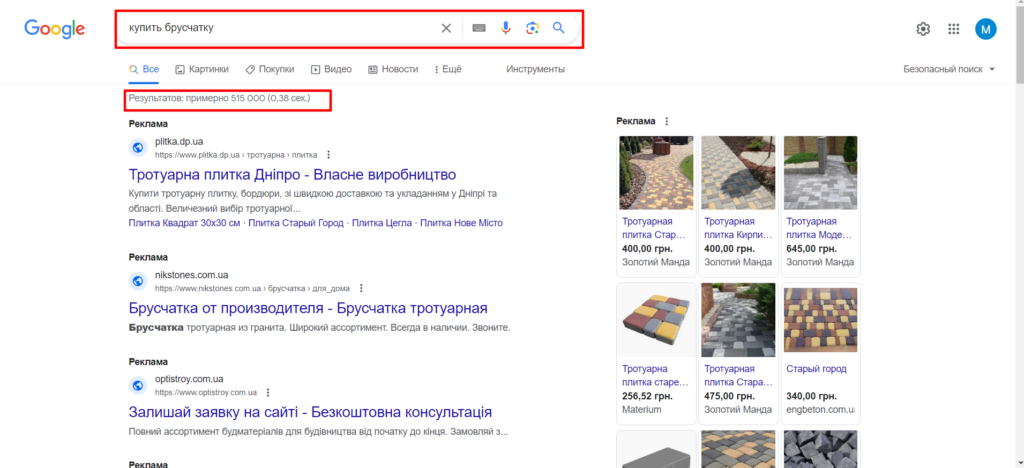
Task: Click the plitka.dp.ua globe favicon
Action: tap(138, 148)
